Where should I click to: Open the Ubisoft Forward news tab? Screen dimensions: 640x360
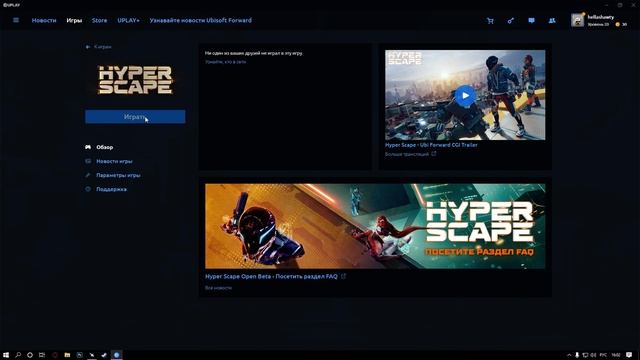tap(200, 20)
